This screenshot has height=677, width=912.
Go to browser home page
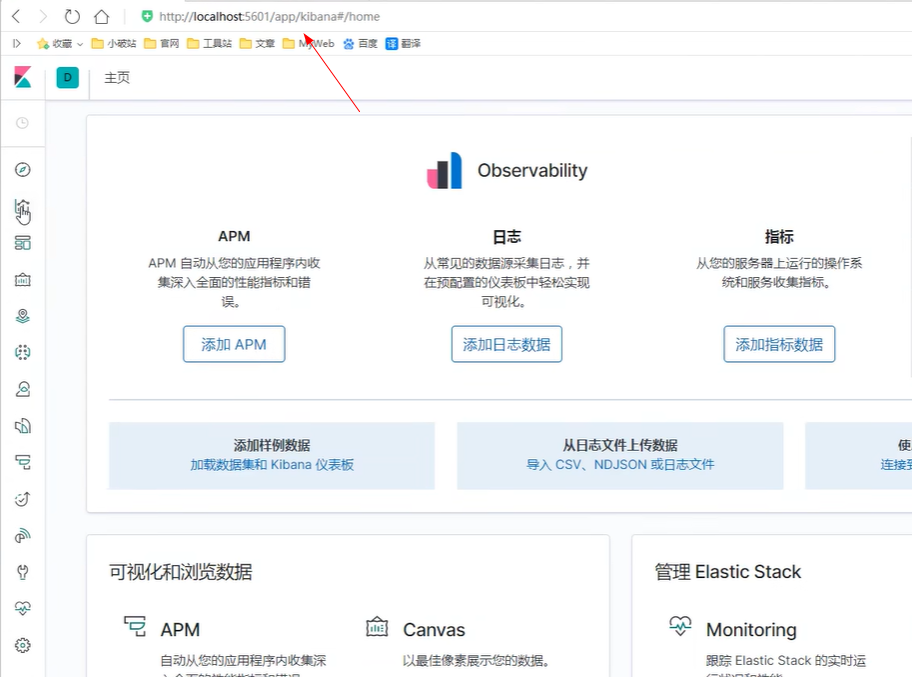tap(101, 16)
